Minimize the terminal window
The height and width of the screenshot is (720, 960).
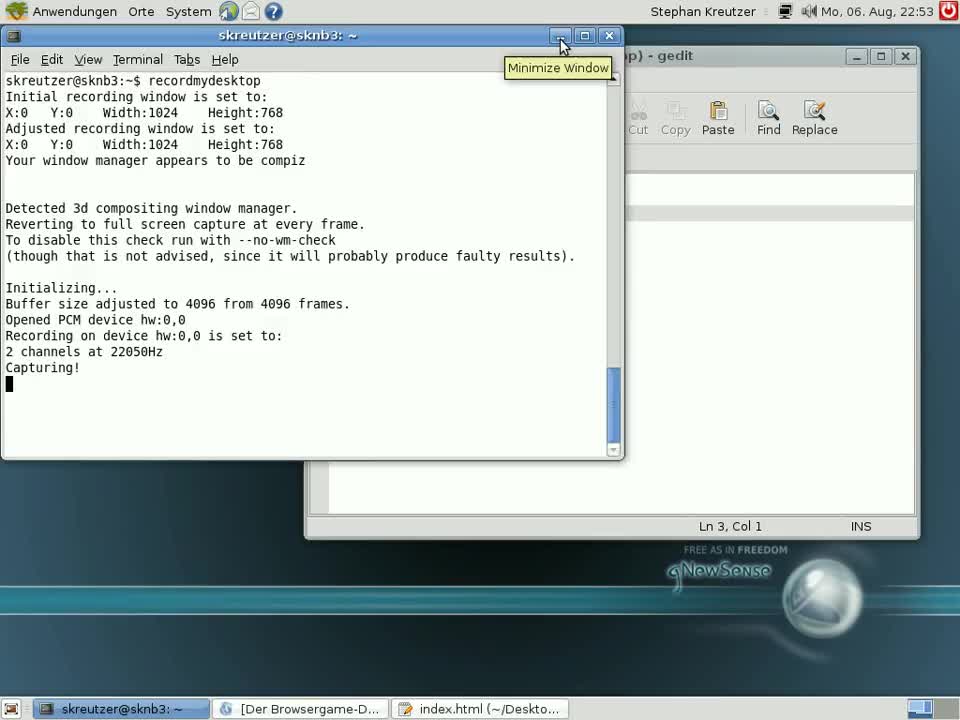[560, 36]
